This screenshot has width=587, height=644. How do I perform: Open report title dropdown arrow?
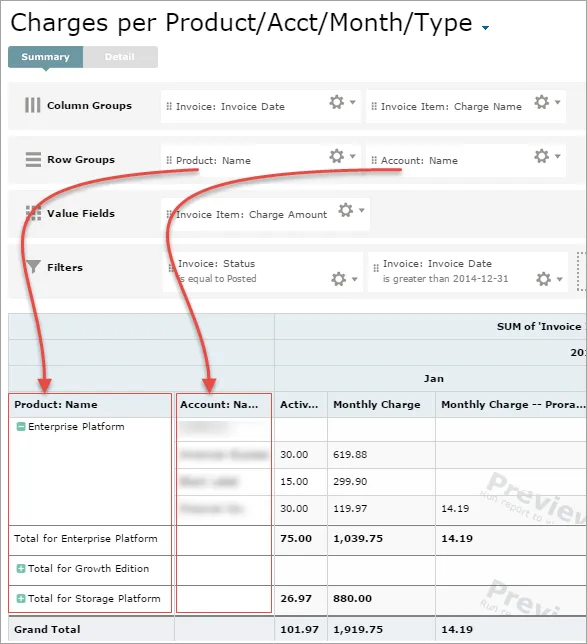[x=486, y=28]
